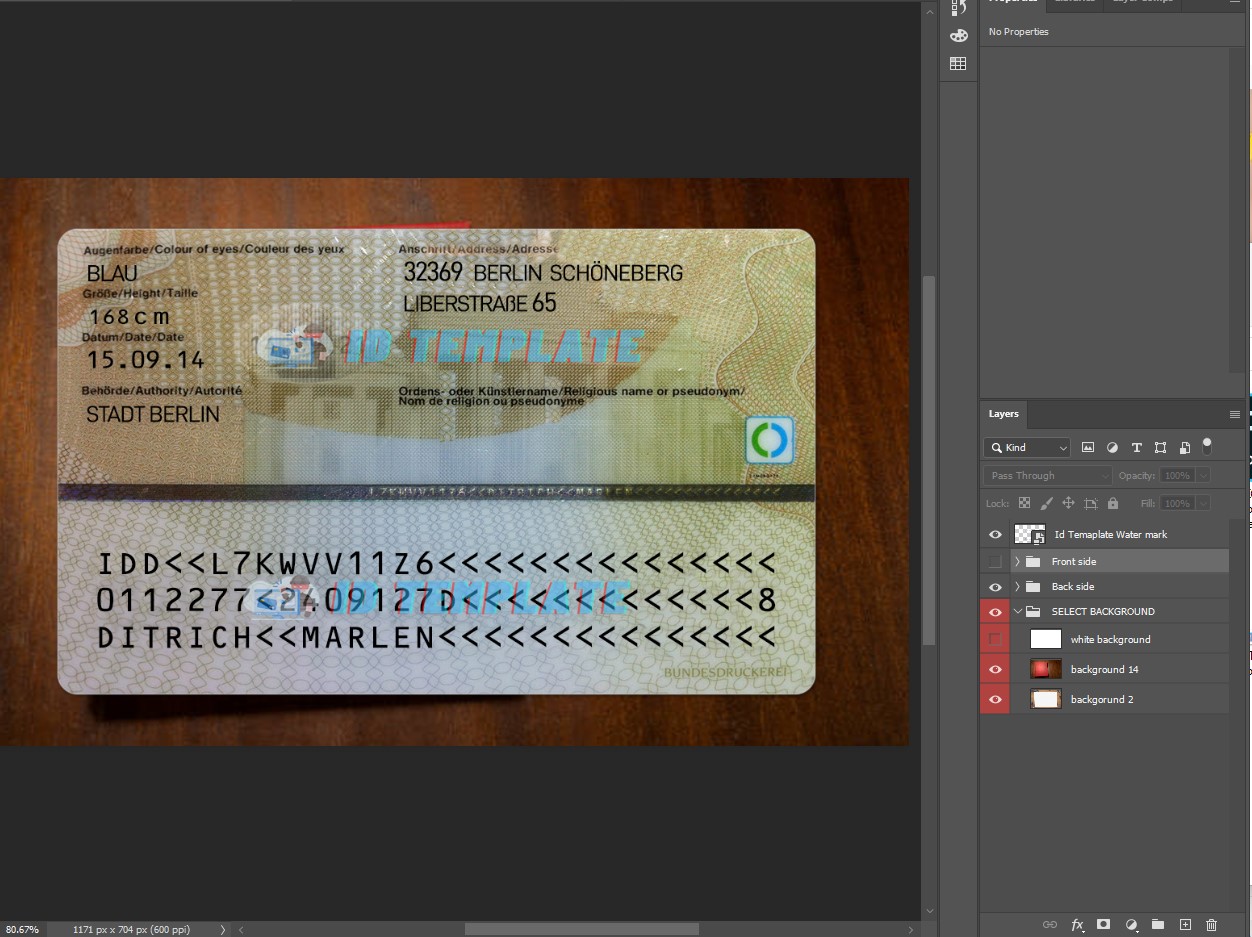Click the horizontal canvas scrollbar thumb

[x=582, y=929]
